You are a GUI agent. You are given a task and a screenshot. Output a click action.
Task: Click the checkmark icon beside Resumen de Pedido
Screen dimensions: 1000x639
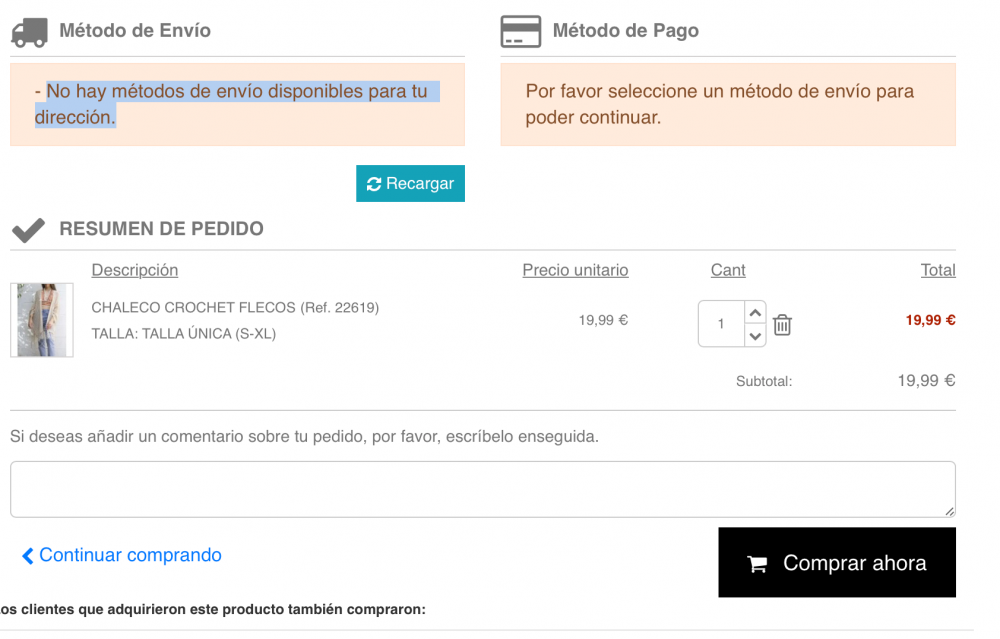point(28,228)
